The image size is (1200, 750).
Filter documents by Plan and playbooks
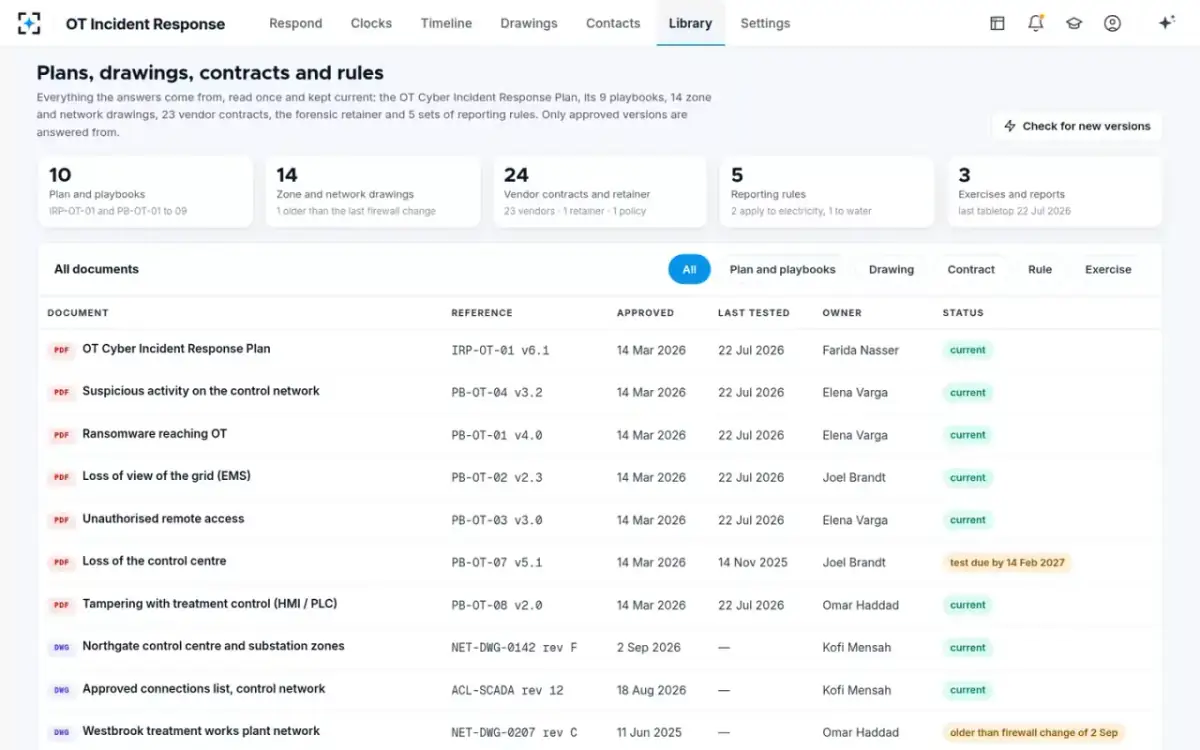point(782,269)
